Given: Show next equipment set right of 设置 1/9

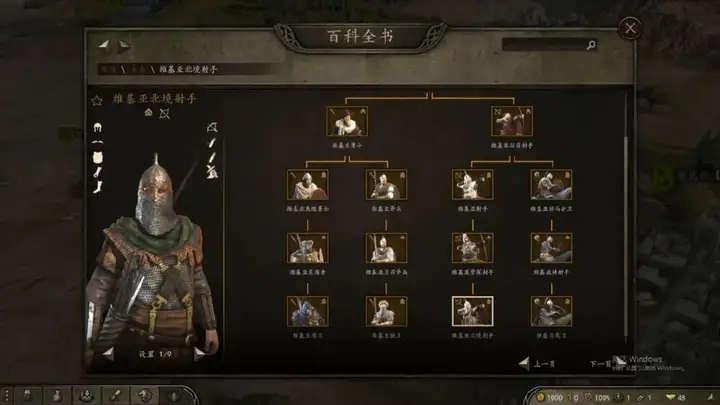Looking at the screenshot, I should [x=199, y=354].
